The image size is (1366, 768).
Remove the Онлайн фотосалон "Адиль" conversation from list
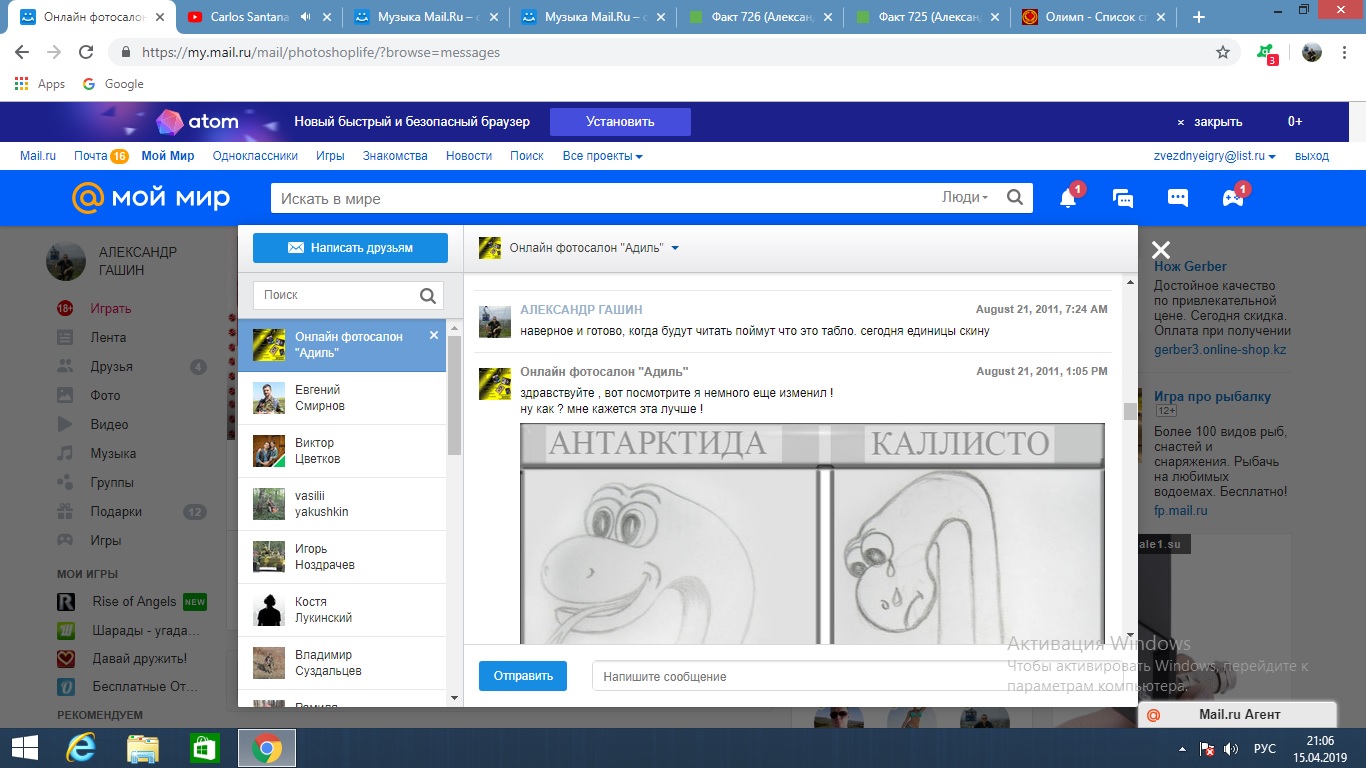coord(434,336)
